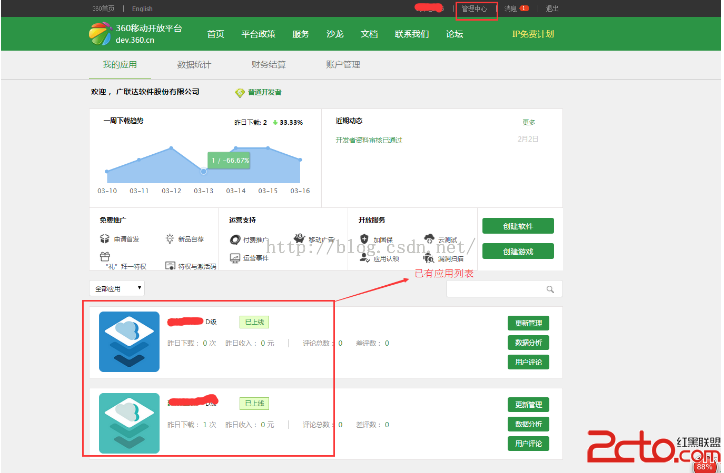Focus the app search input field
Viewport: 724px width, 473px height.
pyautogui.click(x=504, y=289)
